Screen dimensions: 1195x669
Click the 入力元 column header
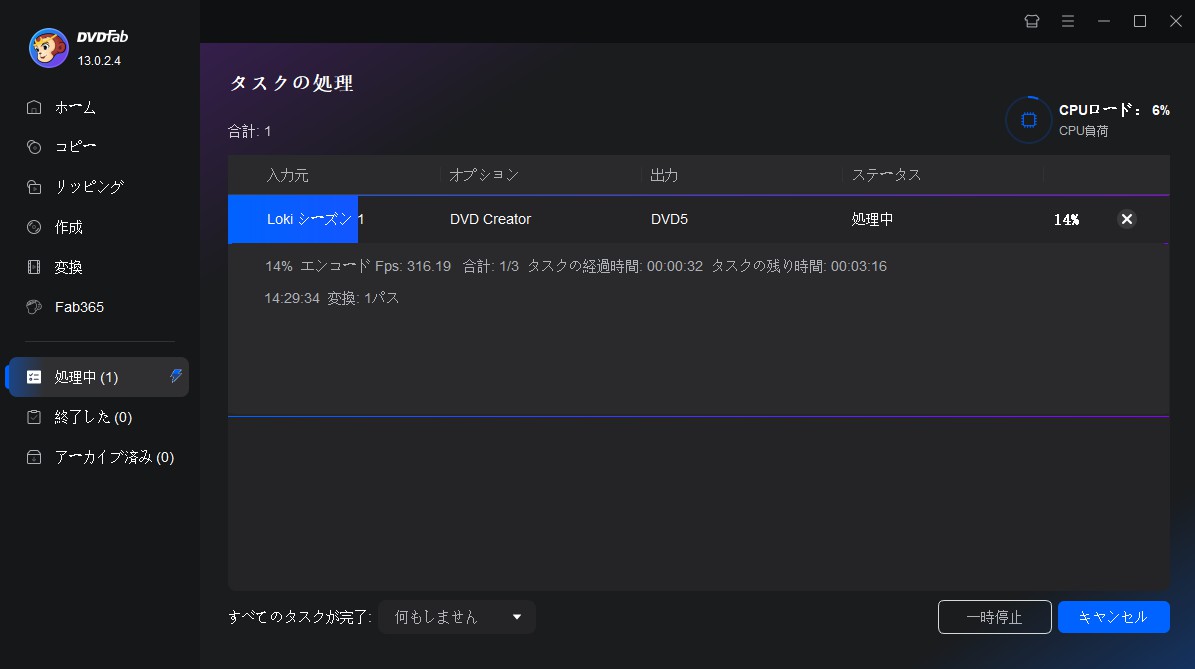(287, 175)
